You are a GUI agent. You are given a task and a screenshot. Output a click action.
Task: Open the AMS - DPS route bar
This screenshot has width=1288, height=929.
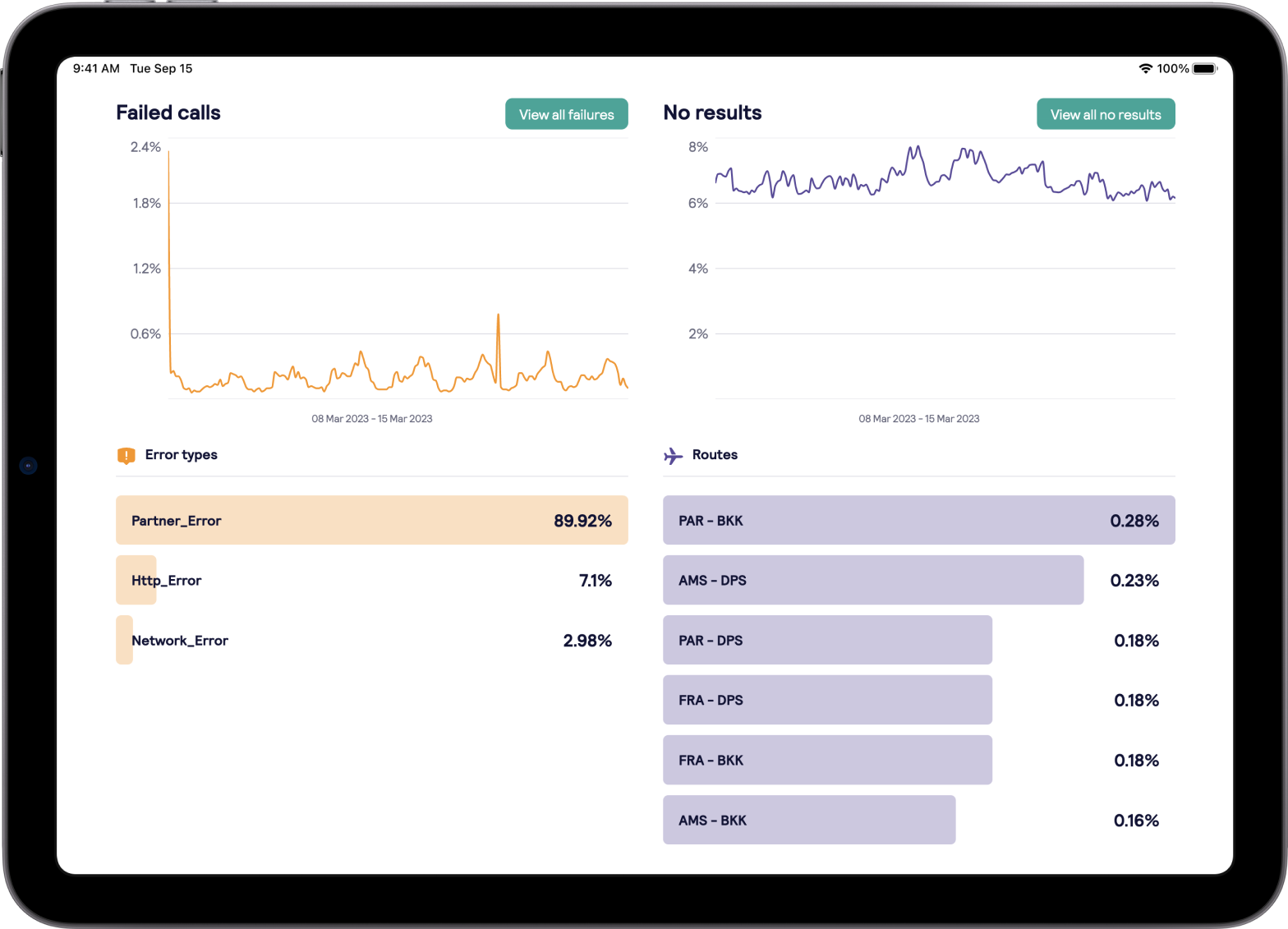[872, 581]
